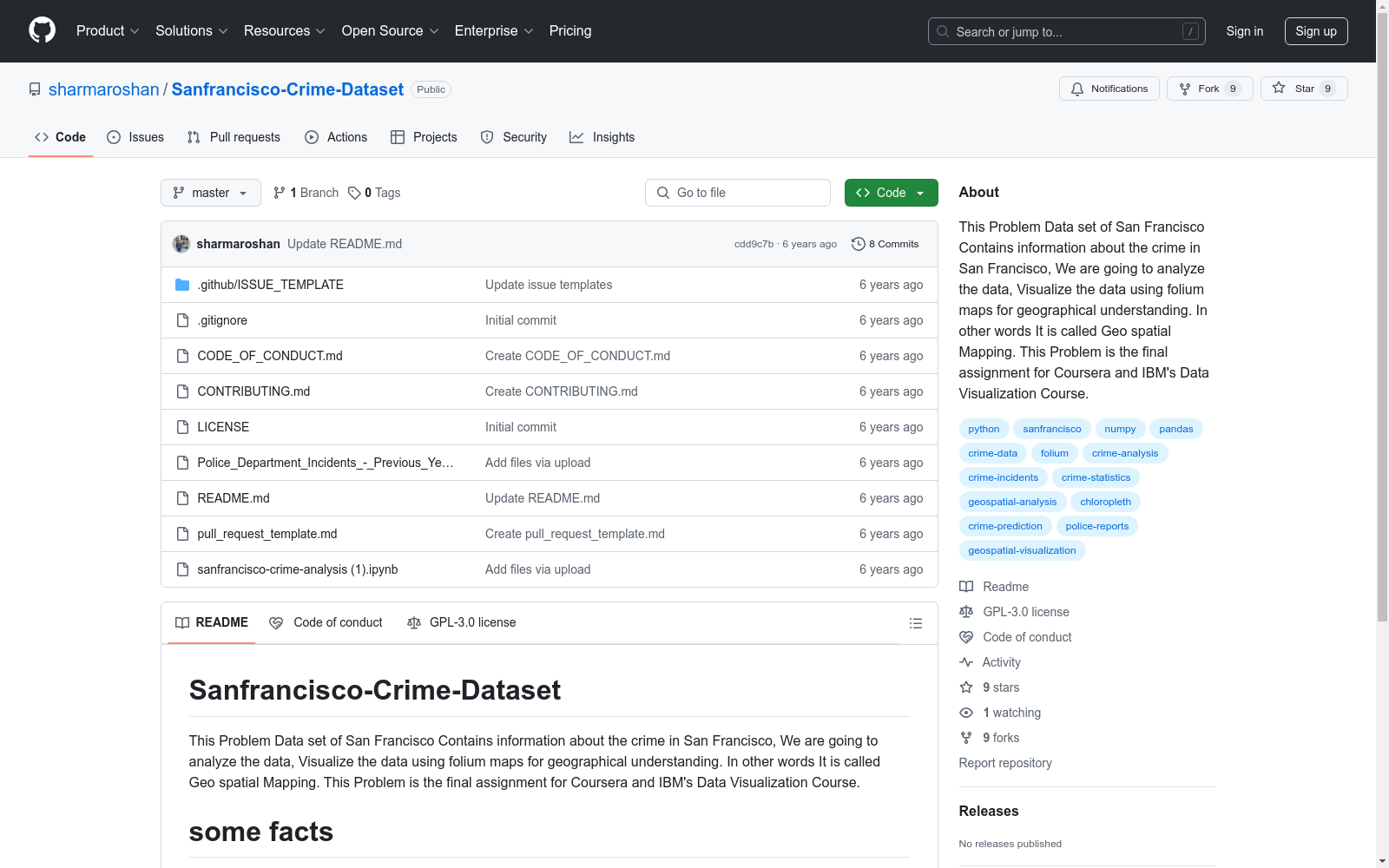Open the Resources dropdown
Viewport: 1389px width, 868px height.
285,30
